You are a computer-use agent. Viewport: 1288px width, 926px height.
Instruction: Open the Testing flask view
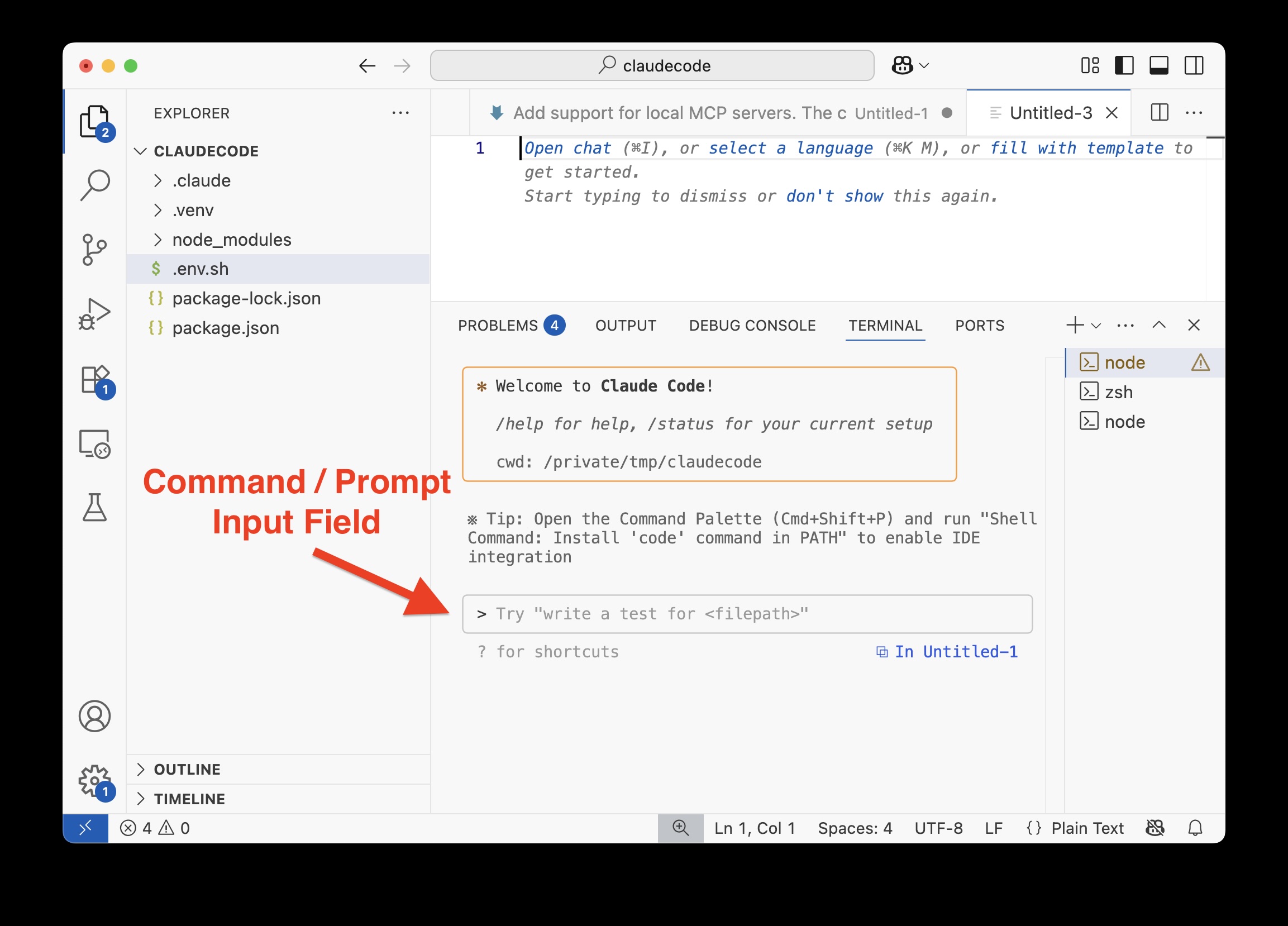tap(94, 507)
